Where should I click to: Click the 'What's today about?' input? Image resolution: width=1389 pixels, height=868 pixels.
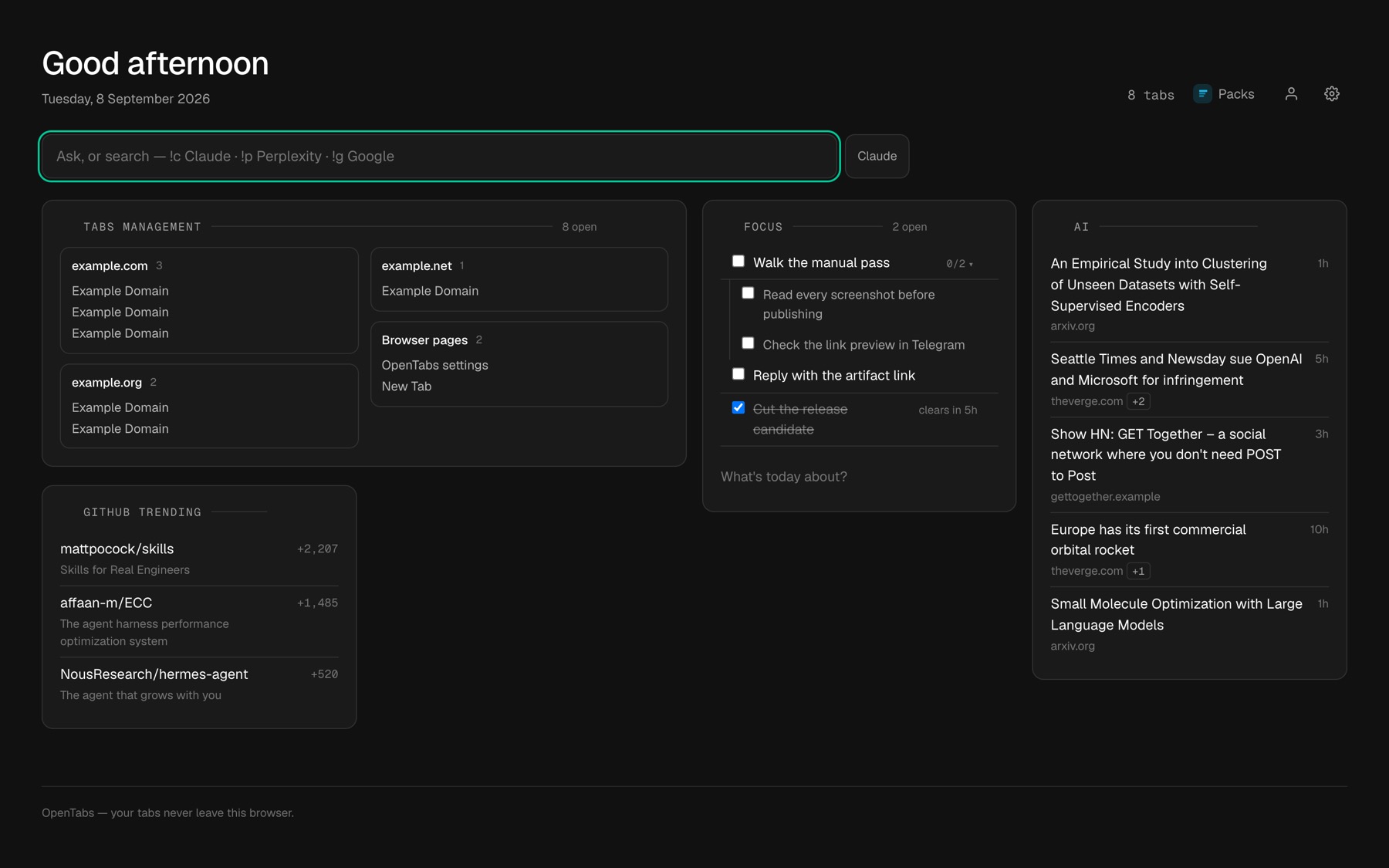(x=859, y=477)
